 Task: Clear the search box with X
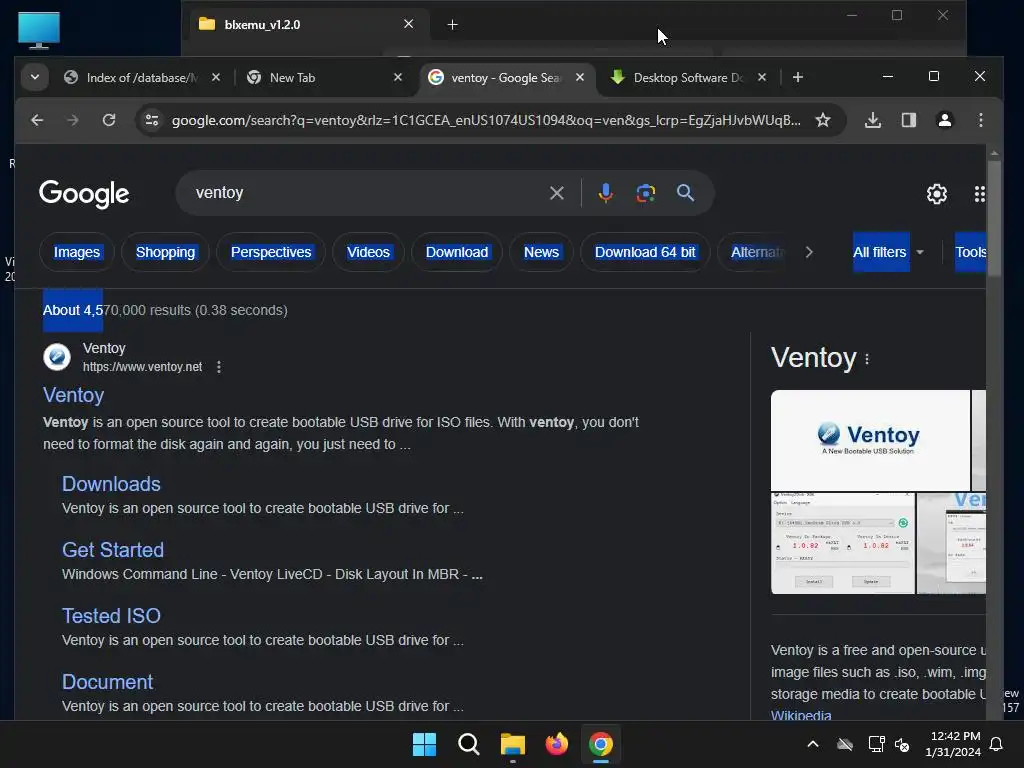coord(556,193)
